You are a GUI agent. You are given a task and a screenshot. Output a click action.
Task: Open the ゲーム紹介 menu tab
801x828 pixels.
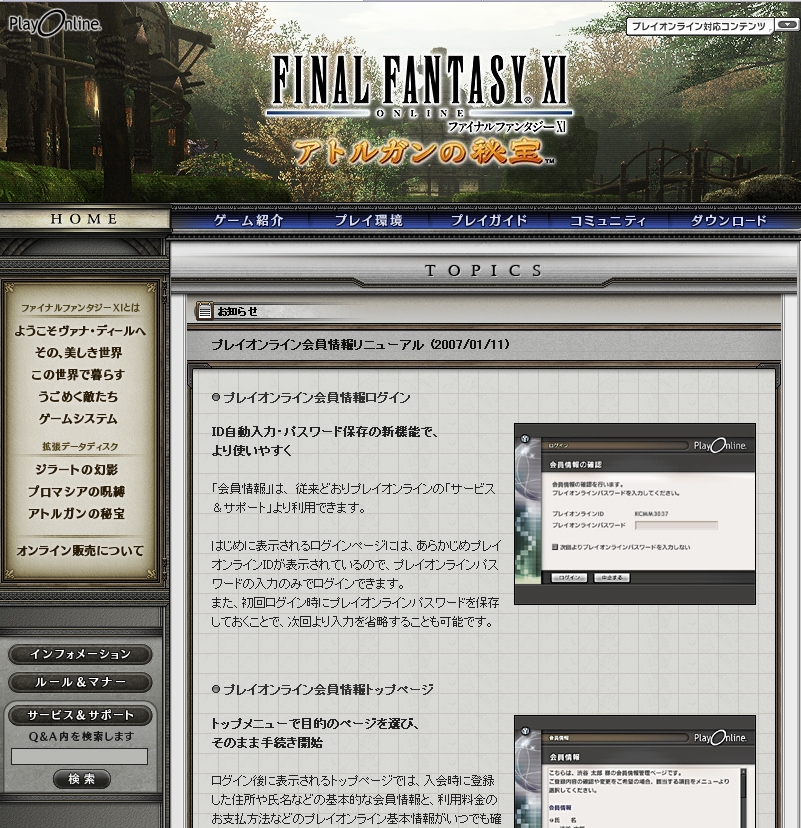[248, 220]
